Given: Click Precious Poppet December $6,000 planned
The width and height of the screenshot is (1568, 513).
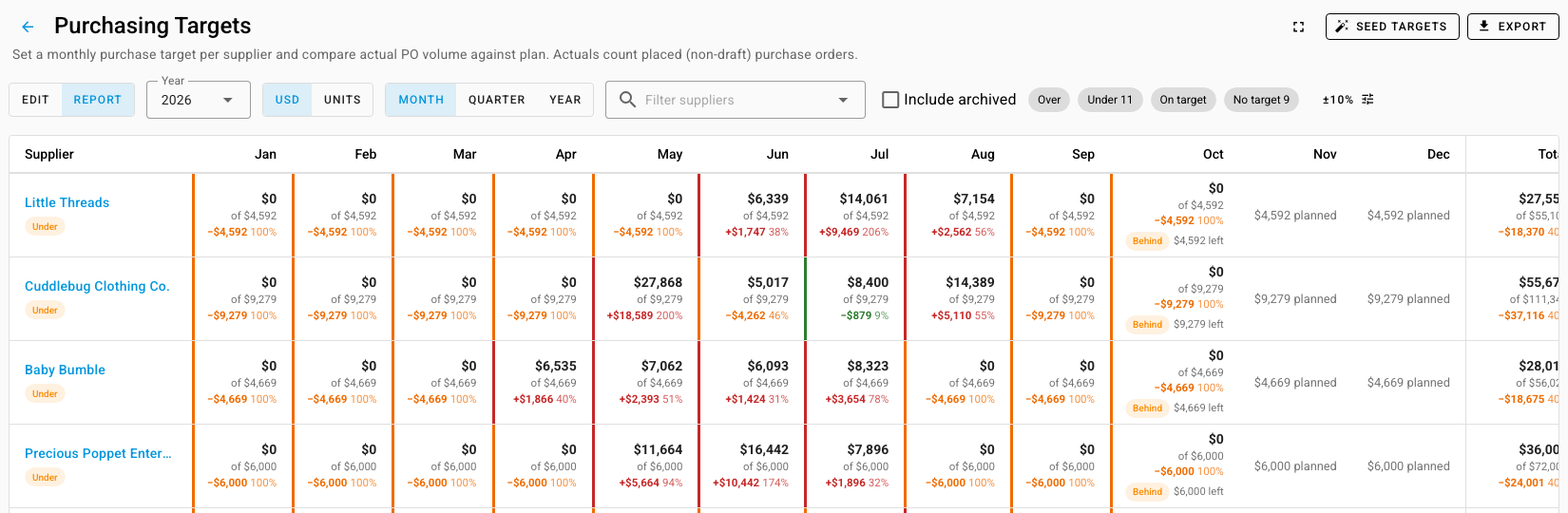Looking at the screenshot, I should click(x=1408, y=466).
